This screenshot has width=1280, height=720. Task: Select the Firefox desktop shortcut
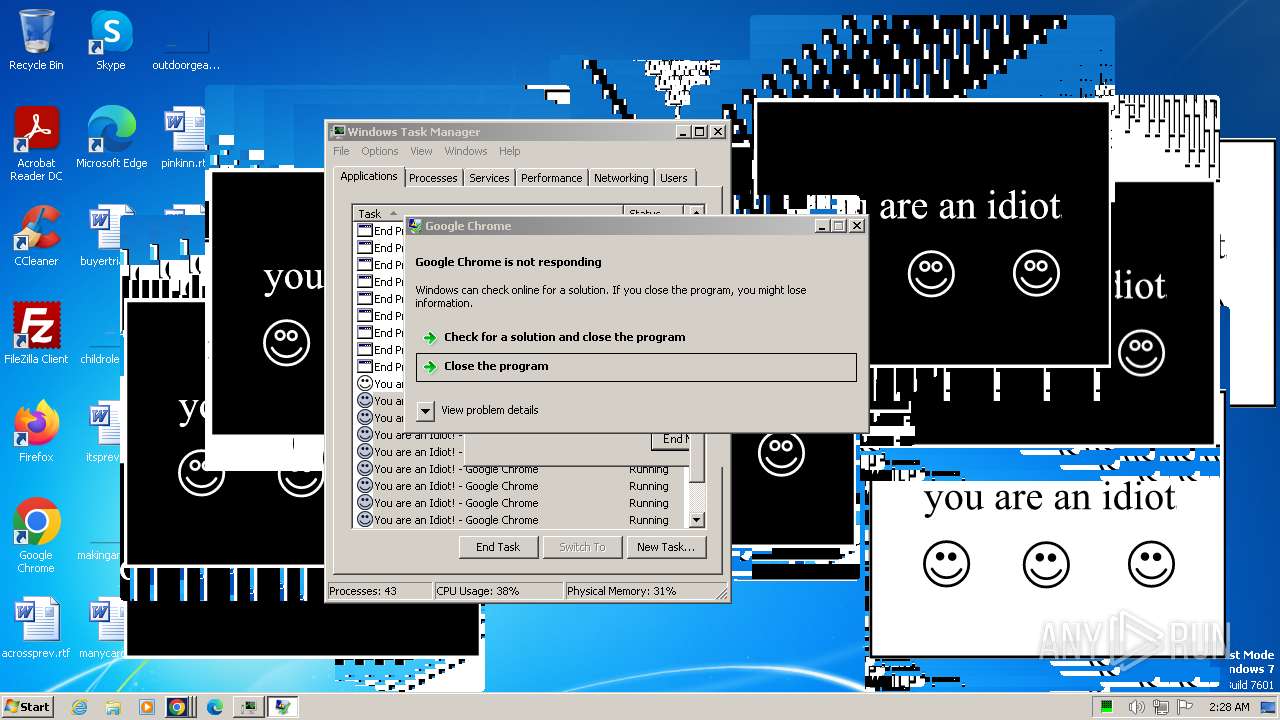36,432
